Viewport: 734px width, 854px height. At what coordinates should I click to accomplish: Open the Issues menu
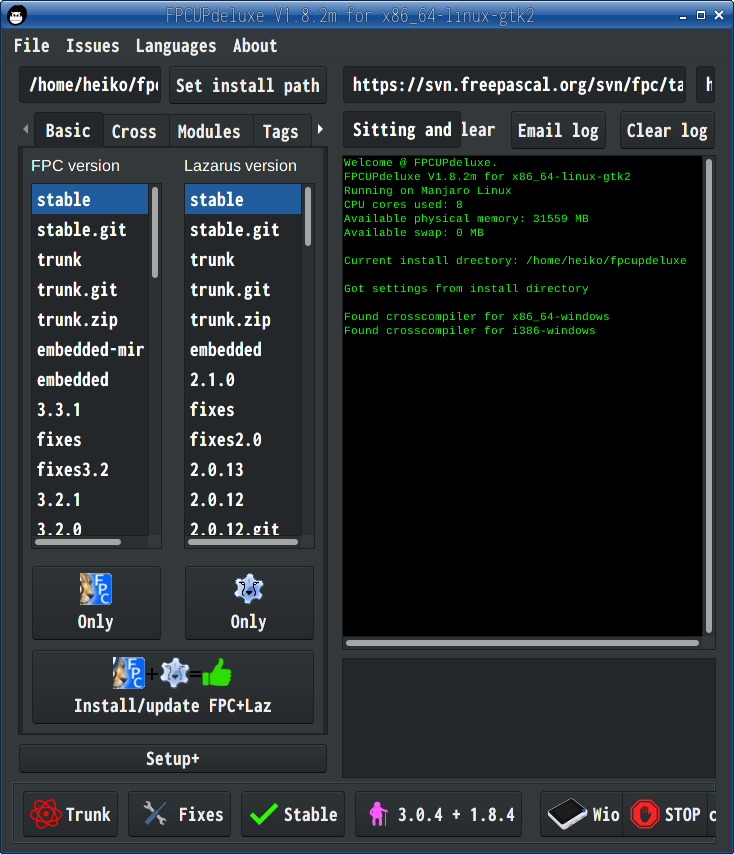coord(93,46)
